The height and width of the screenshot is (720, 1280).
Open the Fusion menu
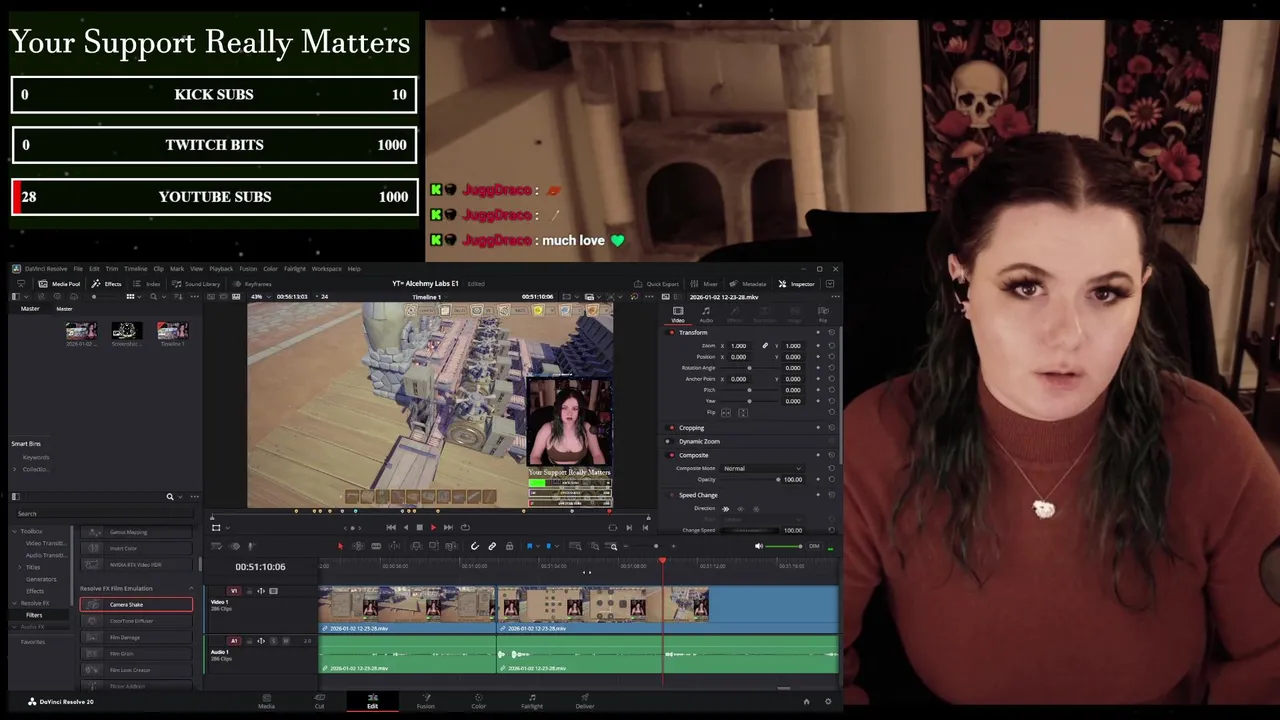click(248, 269)
